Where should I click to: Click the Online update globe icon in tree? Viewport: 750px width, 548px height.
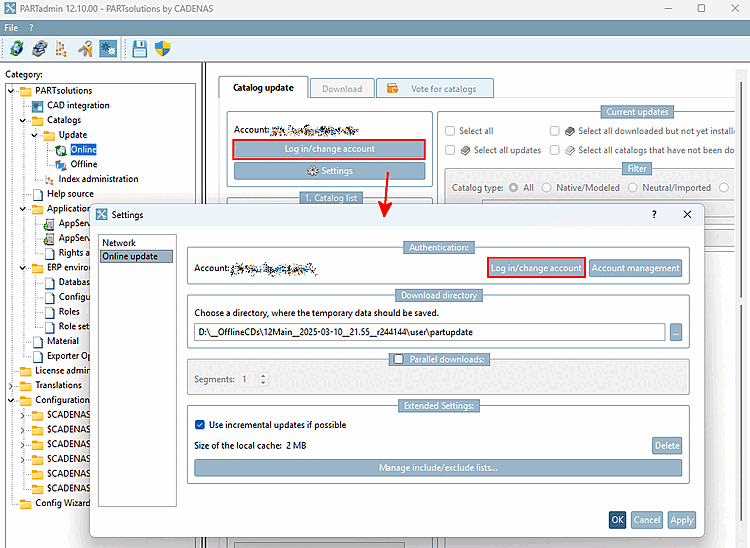tap(61, 150)
